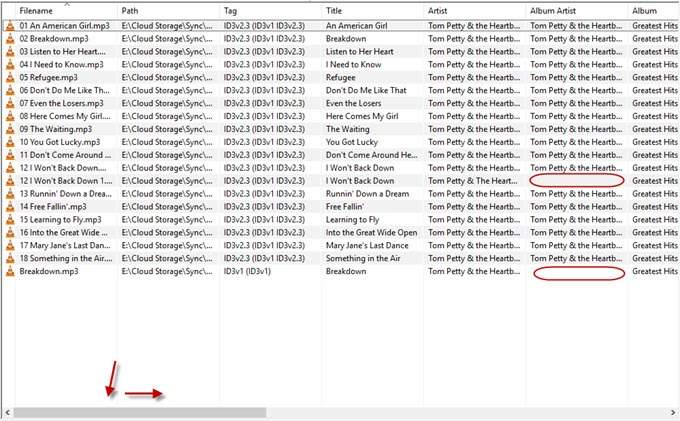This screenshot has height=421, width=680.
Task: Click VLC icon of 17 Mary Jane's Last Dance
Action: coord(10,246)
